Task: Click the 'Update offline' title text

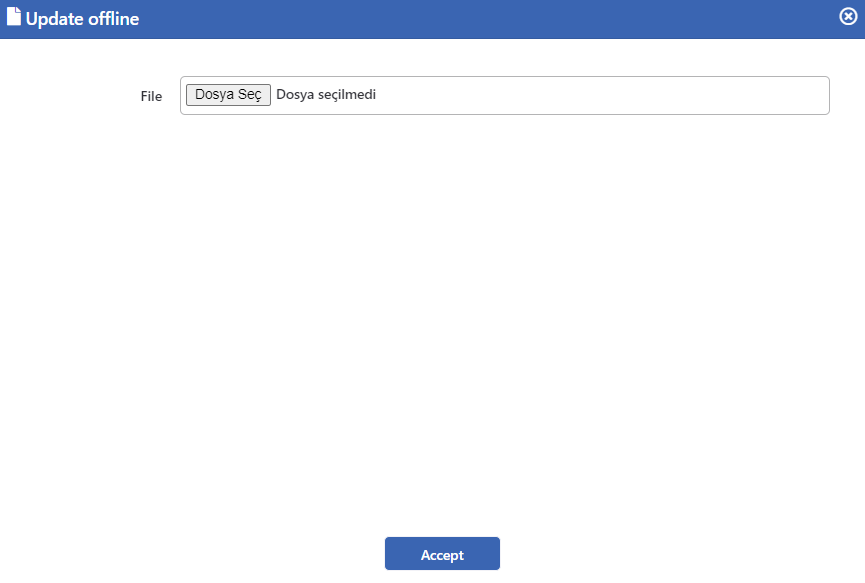Action: coord(82,19)
